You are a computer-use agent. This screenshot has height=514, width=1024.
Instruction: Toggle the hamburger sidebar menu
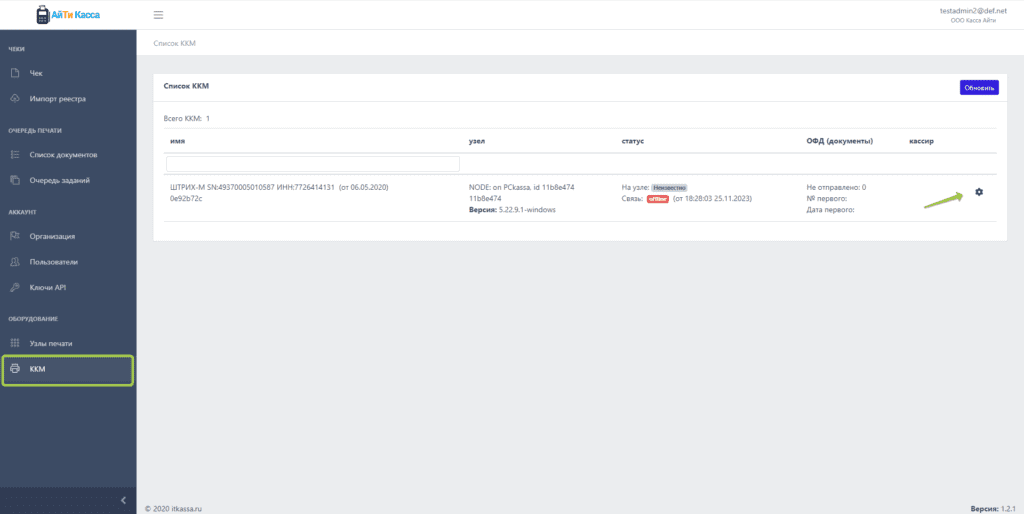click(x=158, y=15)
